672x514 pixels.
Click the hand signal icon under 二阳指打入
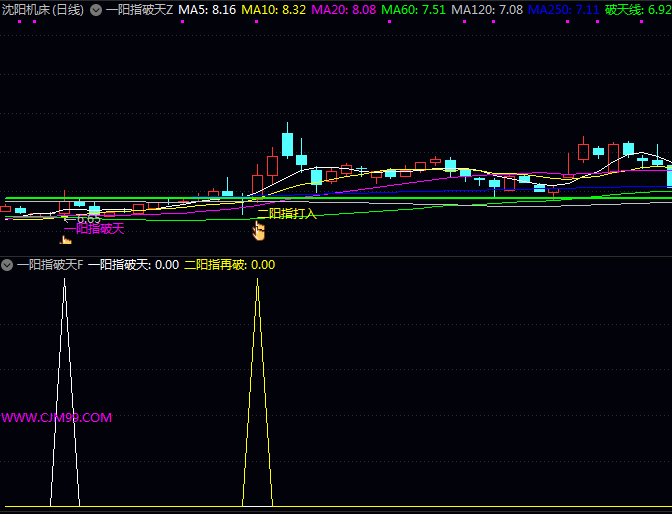258,231
